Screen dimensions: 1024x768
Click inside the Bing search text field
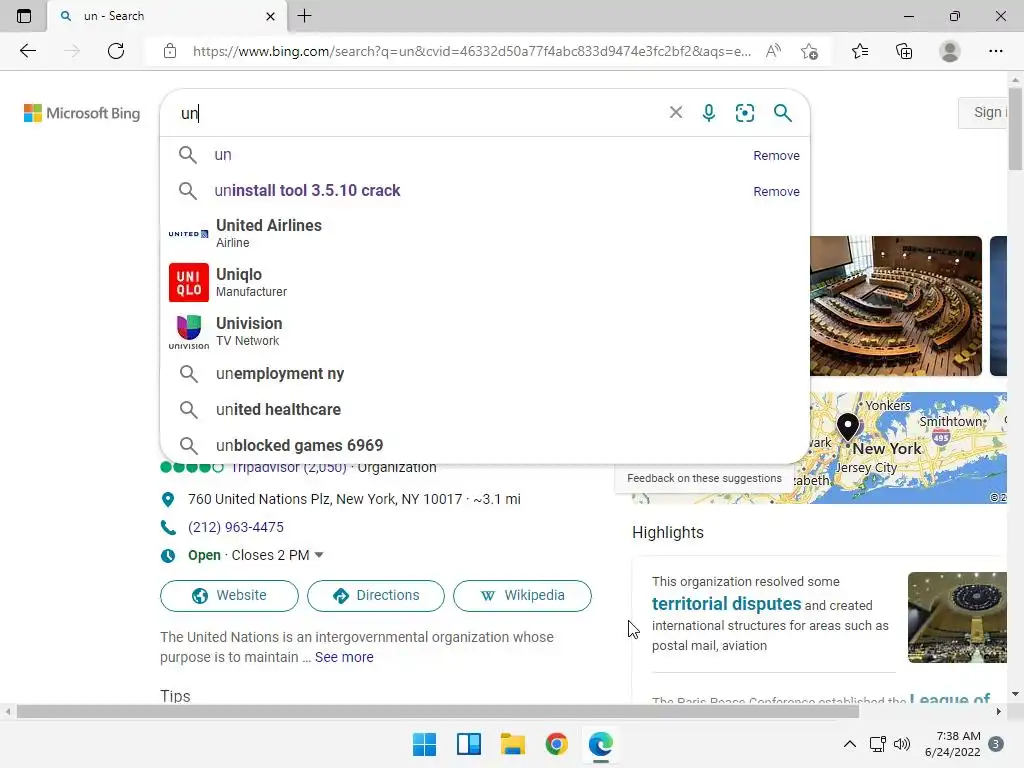coord(418,113)
